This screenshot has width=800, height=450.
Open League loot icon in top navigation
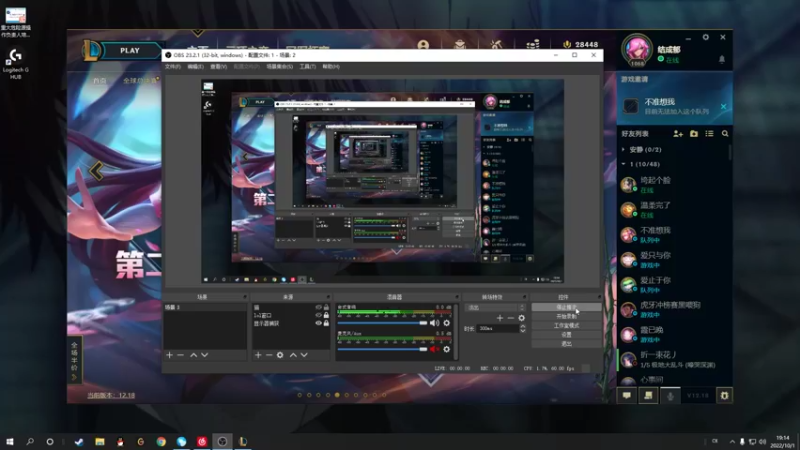pos(496,45)
